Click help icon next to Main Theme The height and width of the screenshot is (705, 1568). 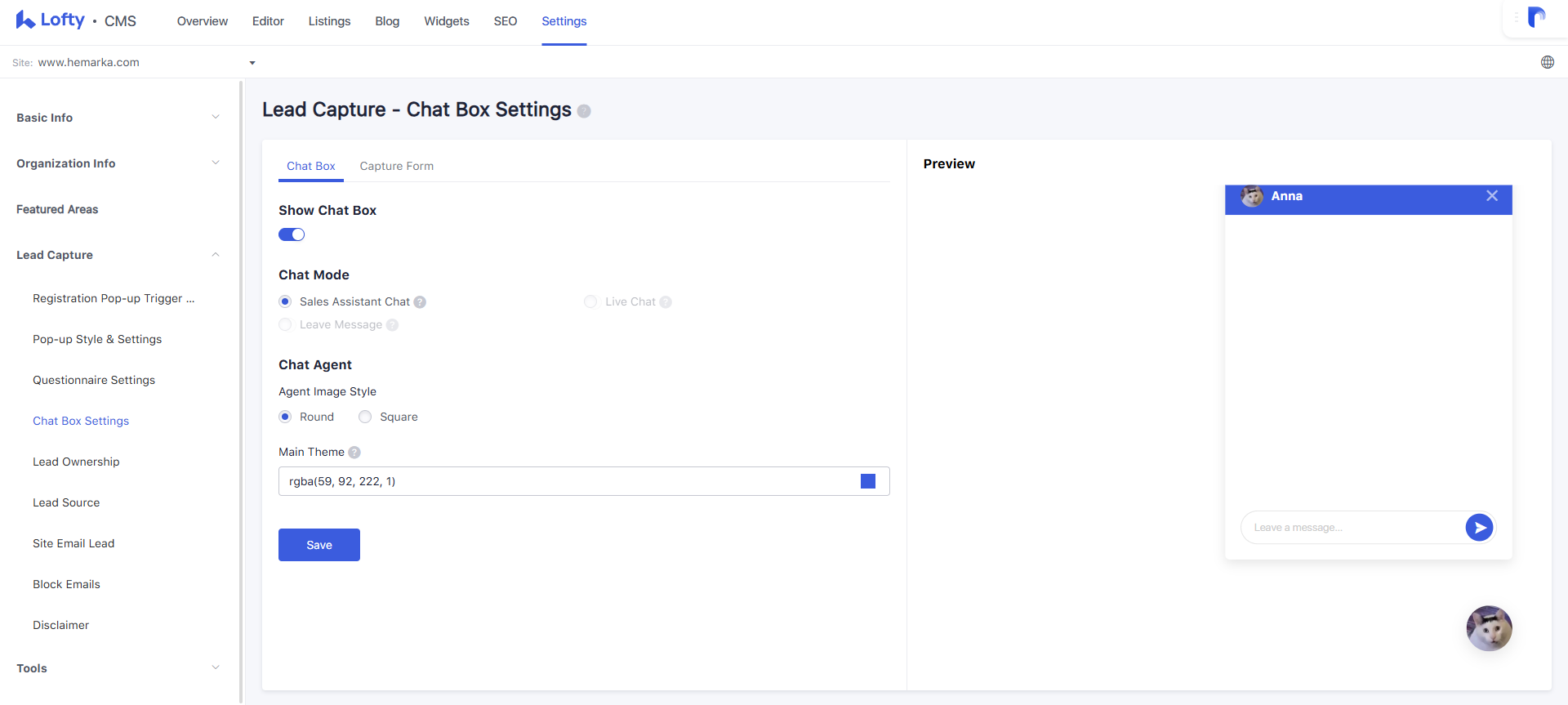click(354, 453)
